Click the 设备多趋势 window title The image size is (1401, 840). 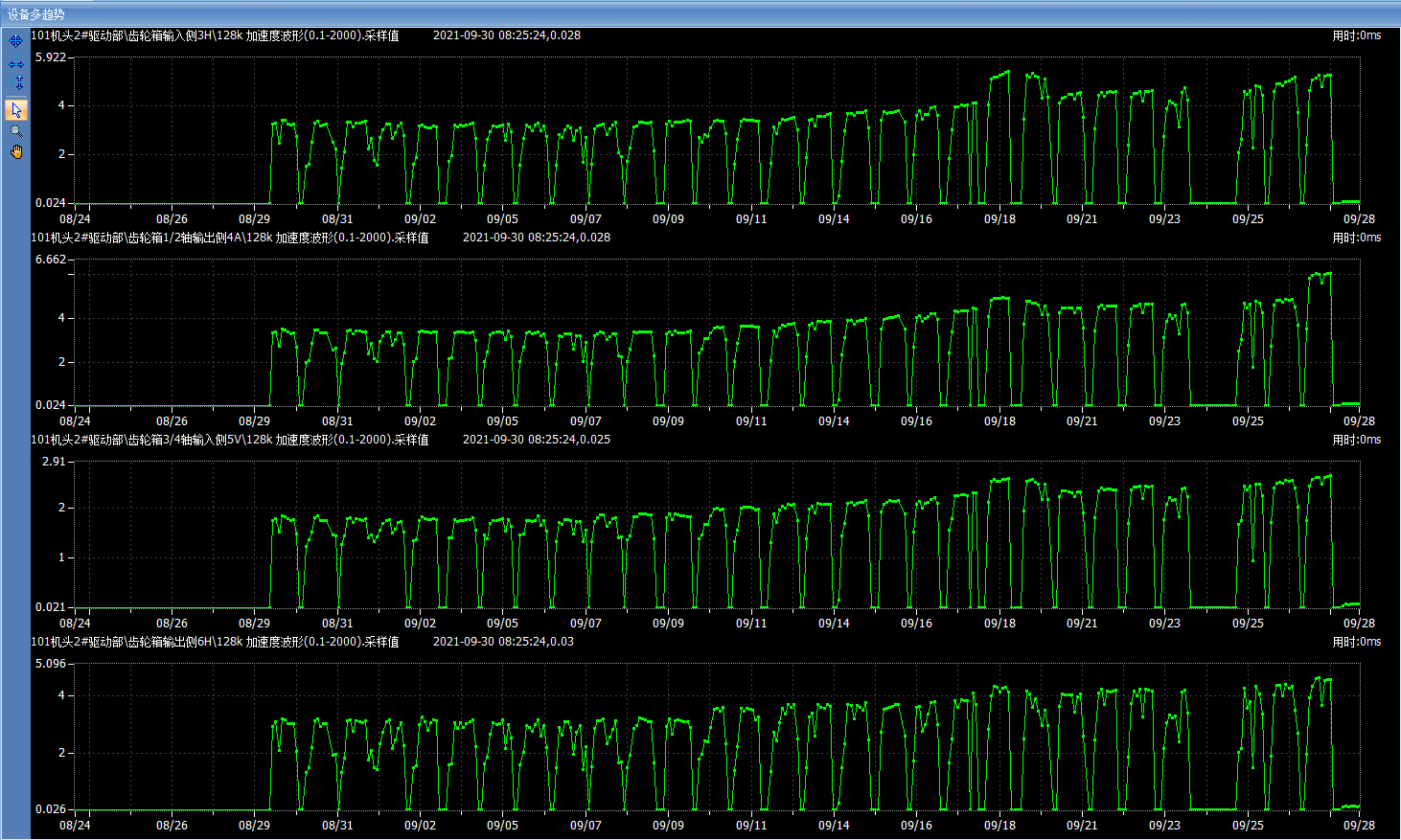click(36, 14)
